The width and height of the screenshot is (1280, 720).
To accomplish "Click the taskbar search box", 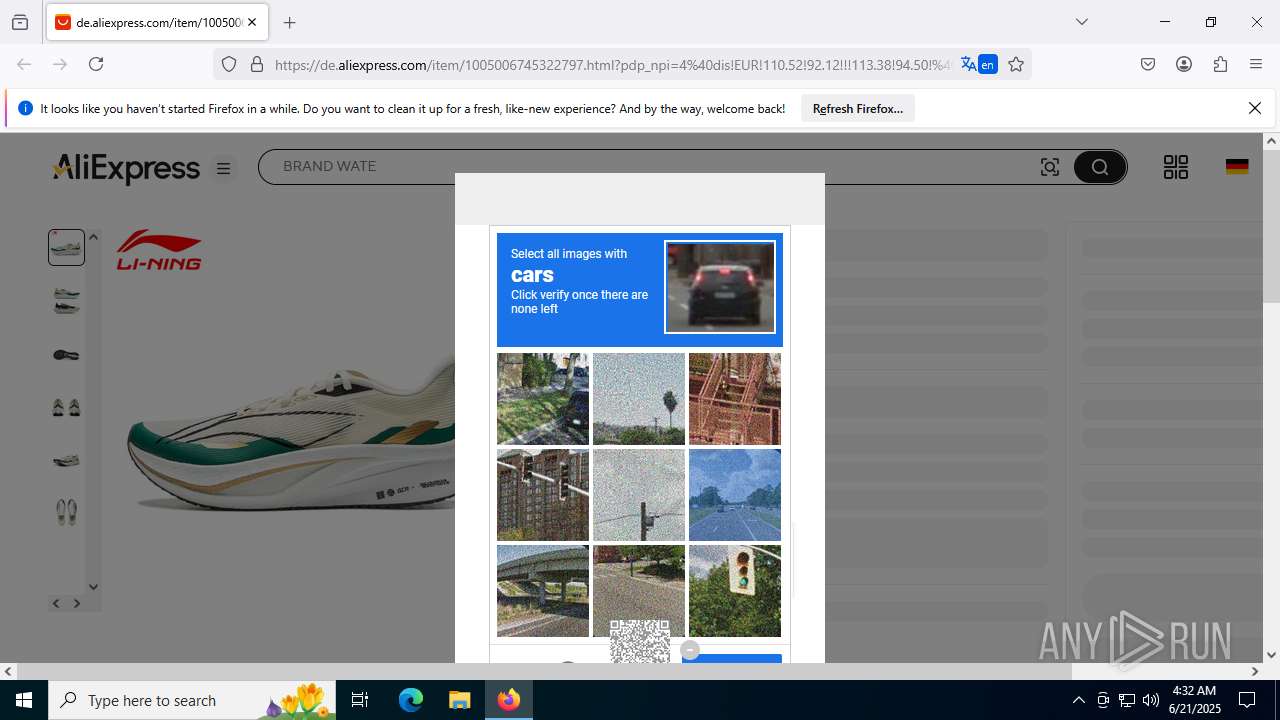I will click(x=193, y=700).
